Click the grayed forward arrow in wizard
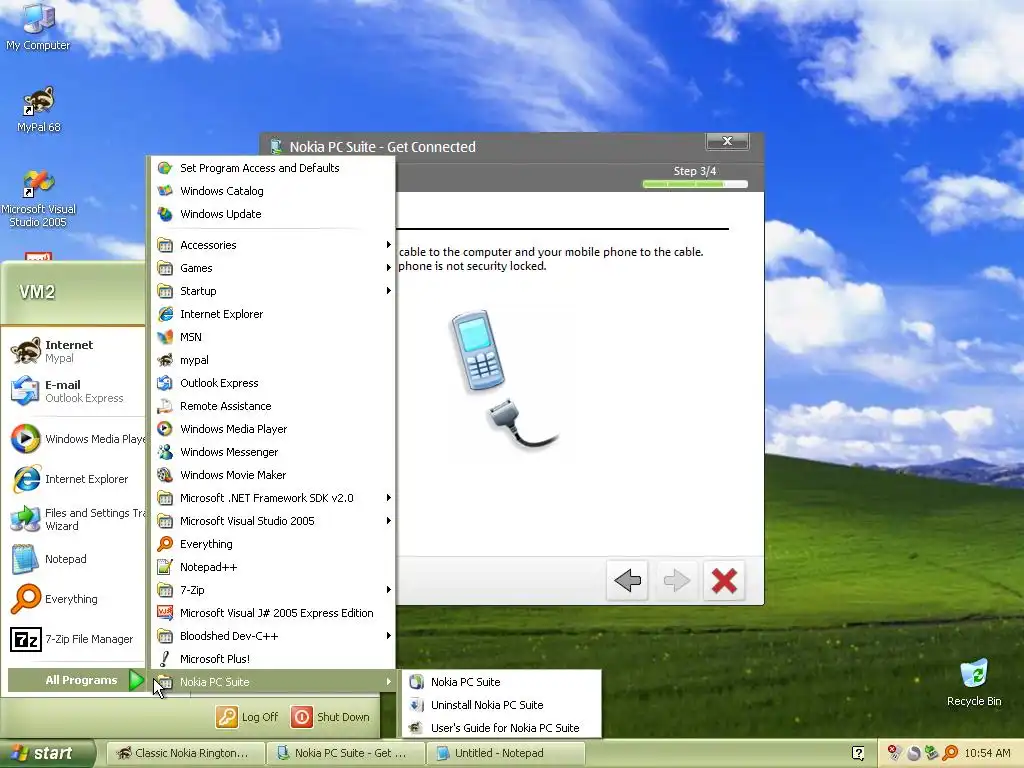 coord(676,580)
